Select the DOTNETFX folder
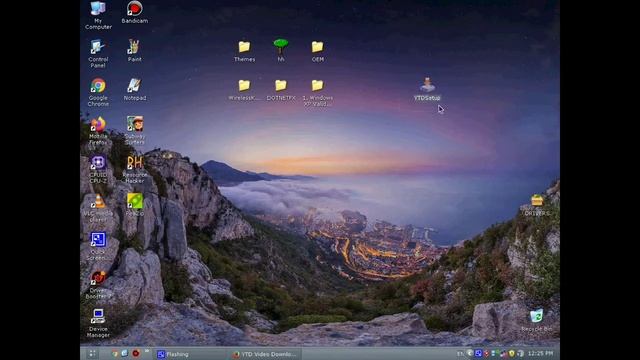 281,90
